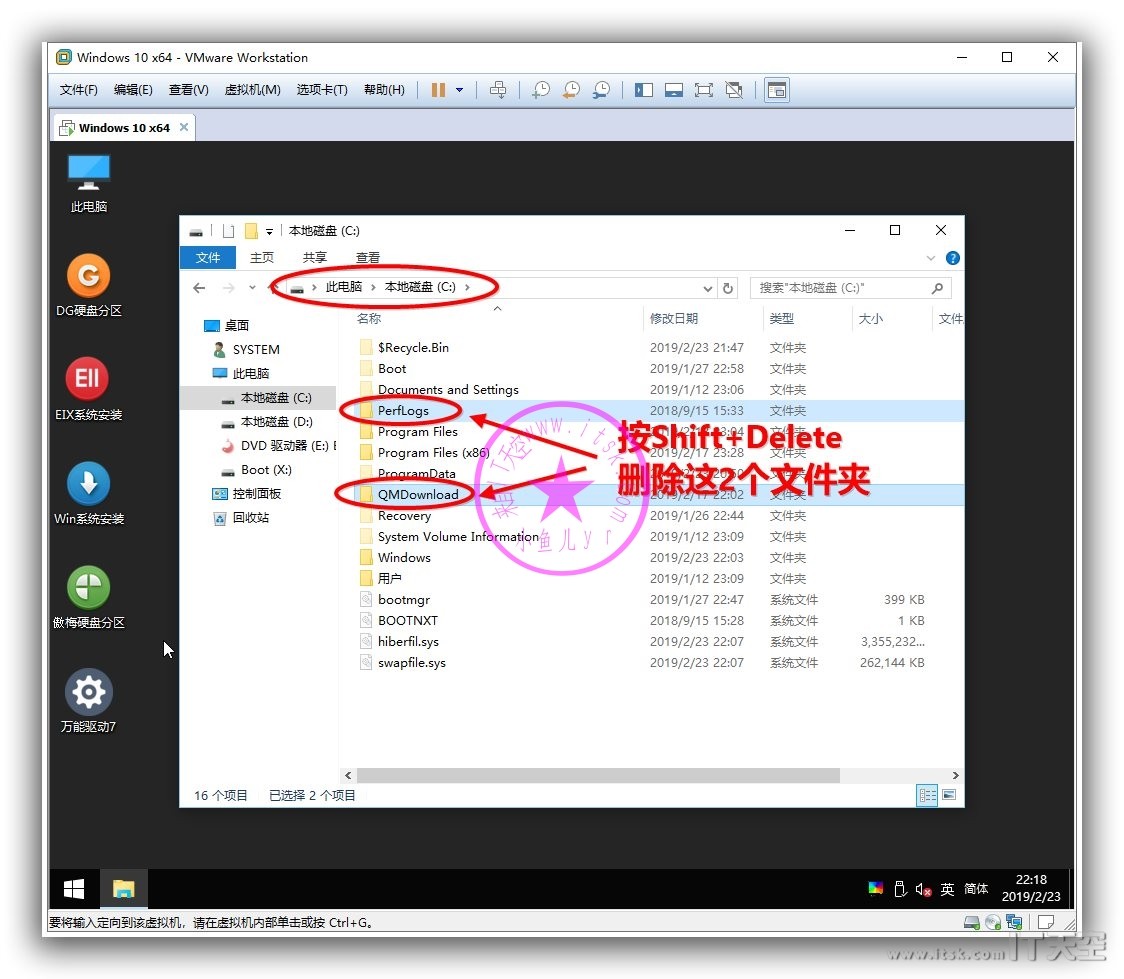
Task: Switch Explorer to details view
Action: pyautogui.click(x=927, y=795)
